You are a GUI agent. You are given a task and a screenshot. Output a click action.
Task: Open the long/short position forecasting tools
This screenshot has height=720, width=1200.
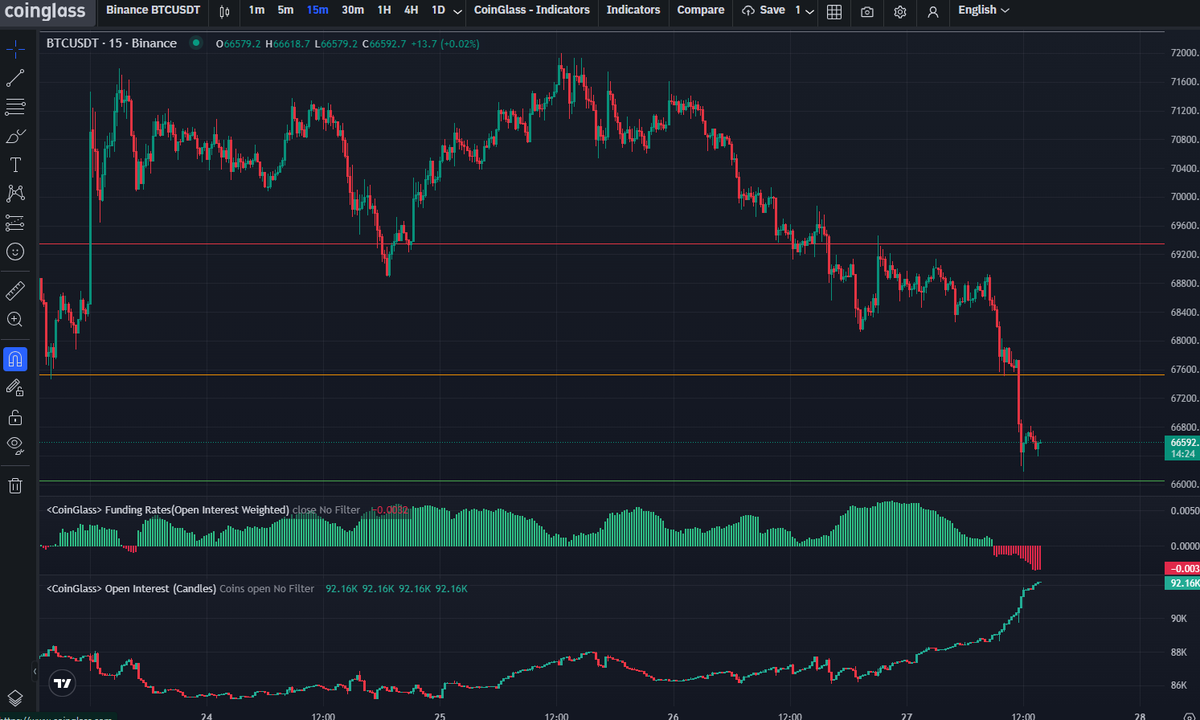click(15, 222)
